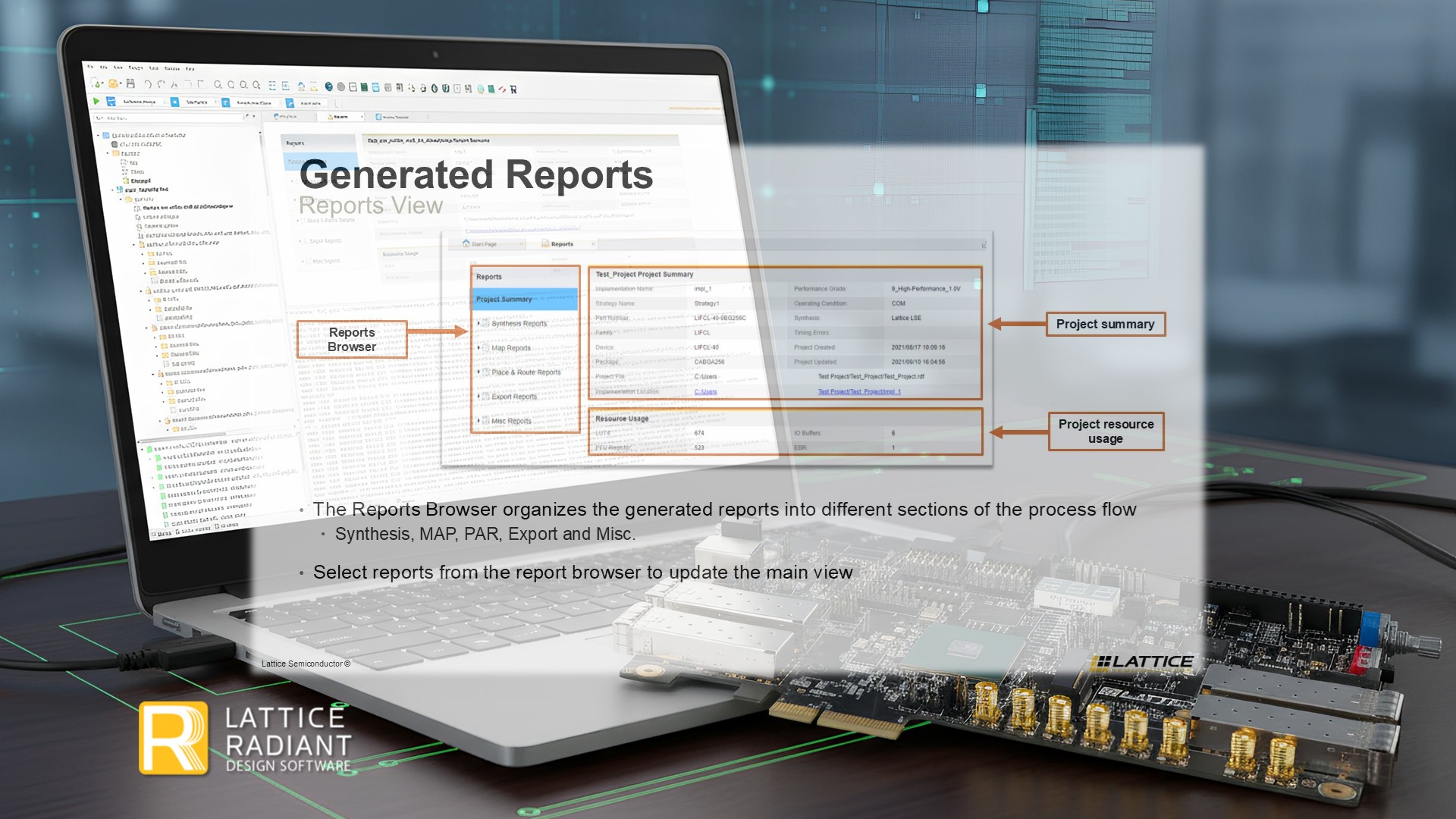This screenshot has height=819, width=1456.
Task: Click the PFU Register count 523
Action: coord(699,448)
